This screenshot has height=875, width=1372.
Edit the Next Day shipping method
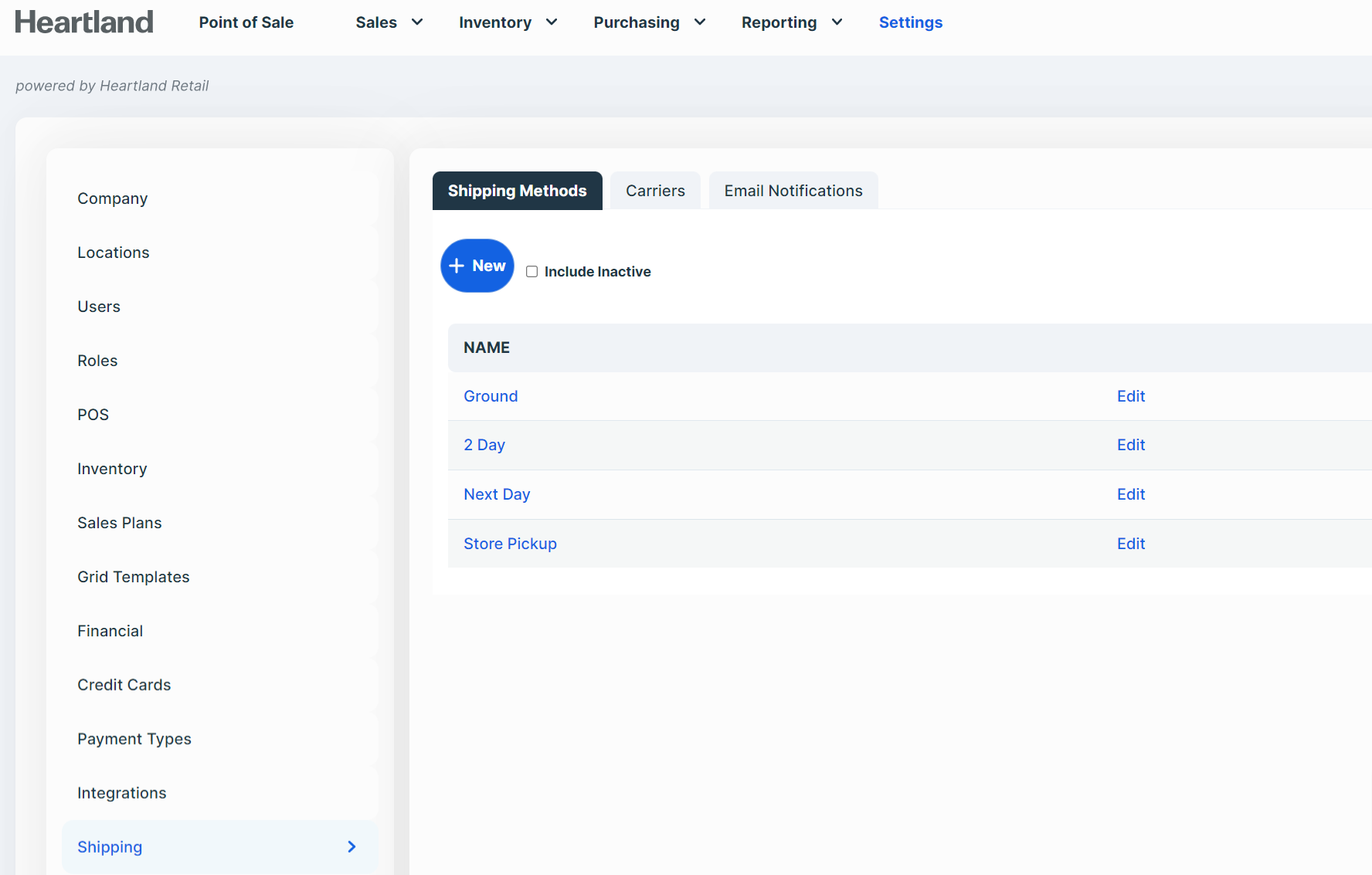pyautogui.click(x=1131, y=494)
